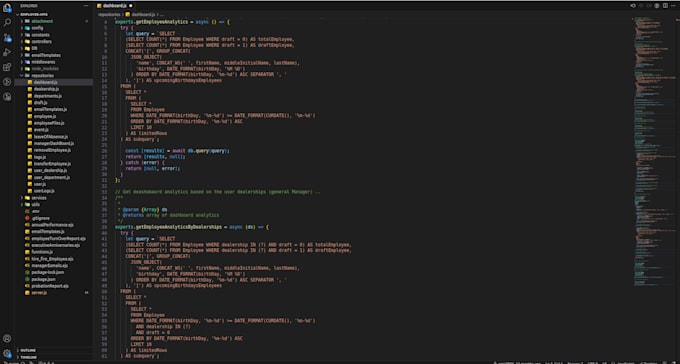Image resolution: width=680 pixels, height=364 pixels.
Task: Click the unsaved dot on dashboard.js tab
Action: [131, 6]
